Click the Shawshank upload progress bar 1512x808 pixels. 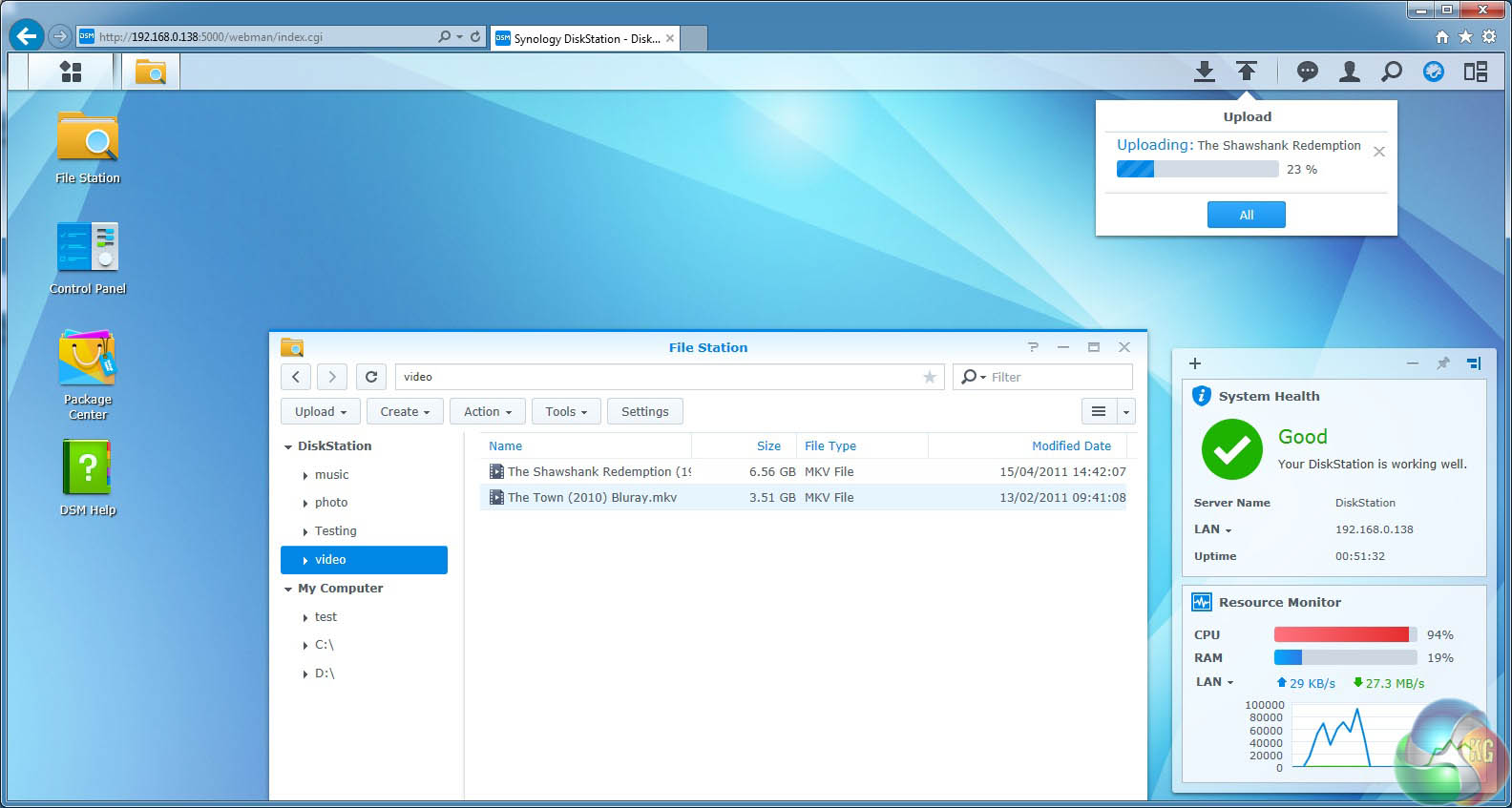point(1197,170)
